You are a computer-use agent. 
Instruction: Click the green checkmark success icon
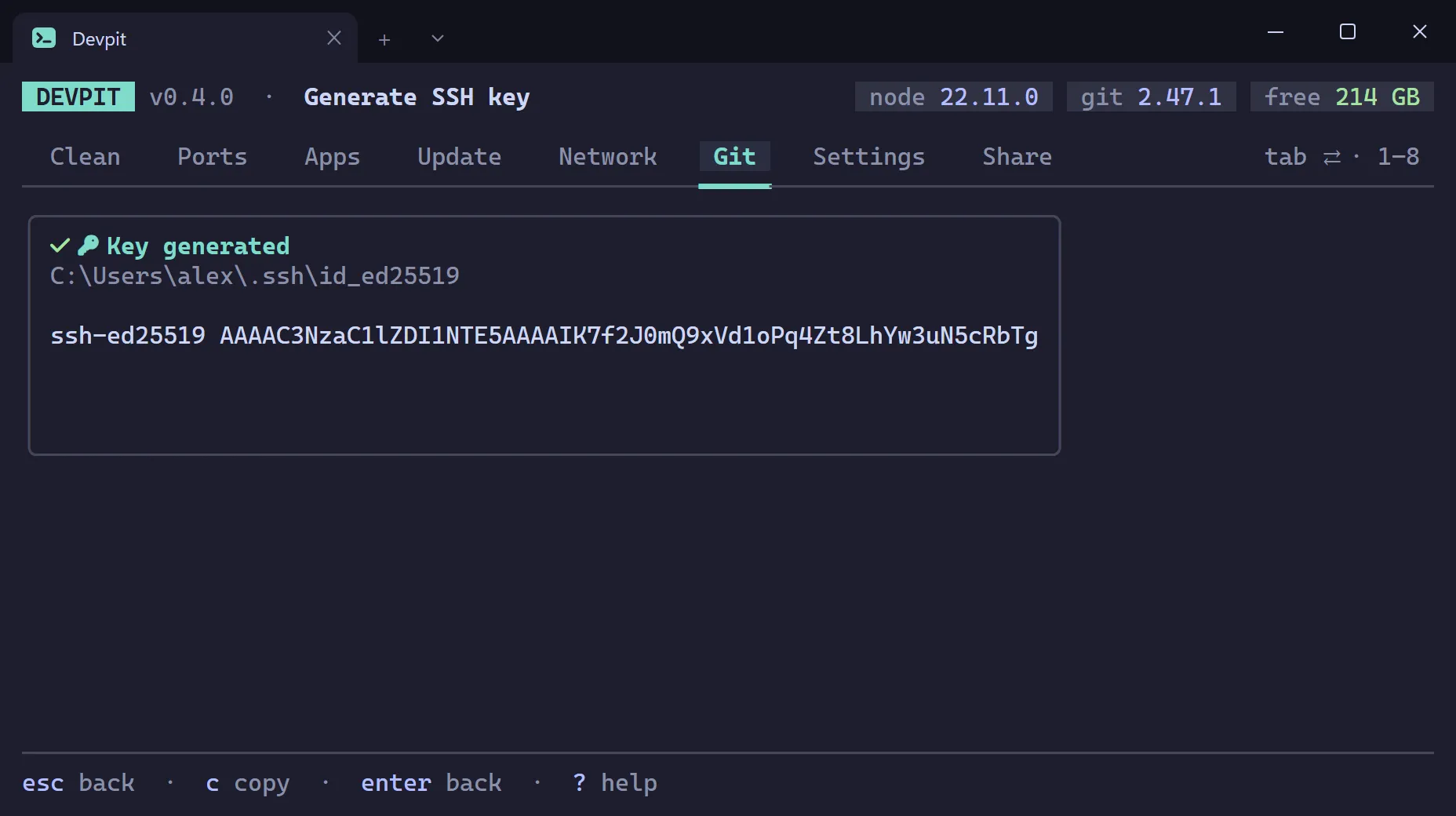click(x=60, y=246)
